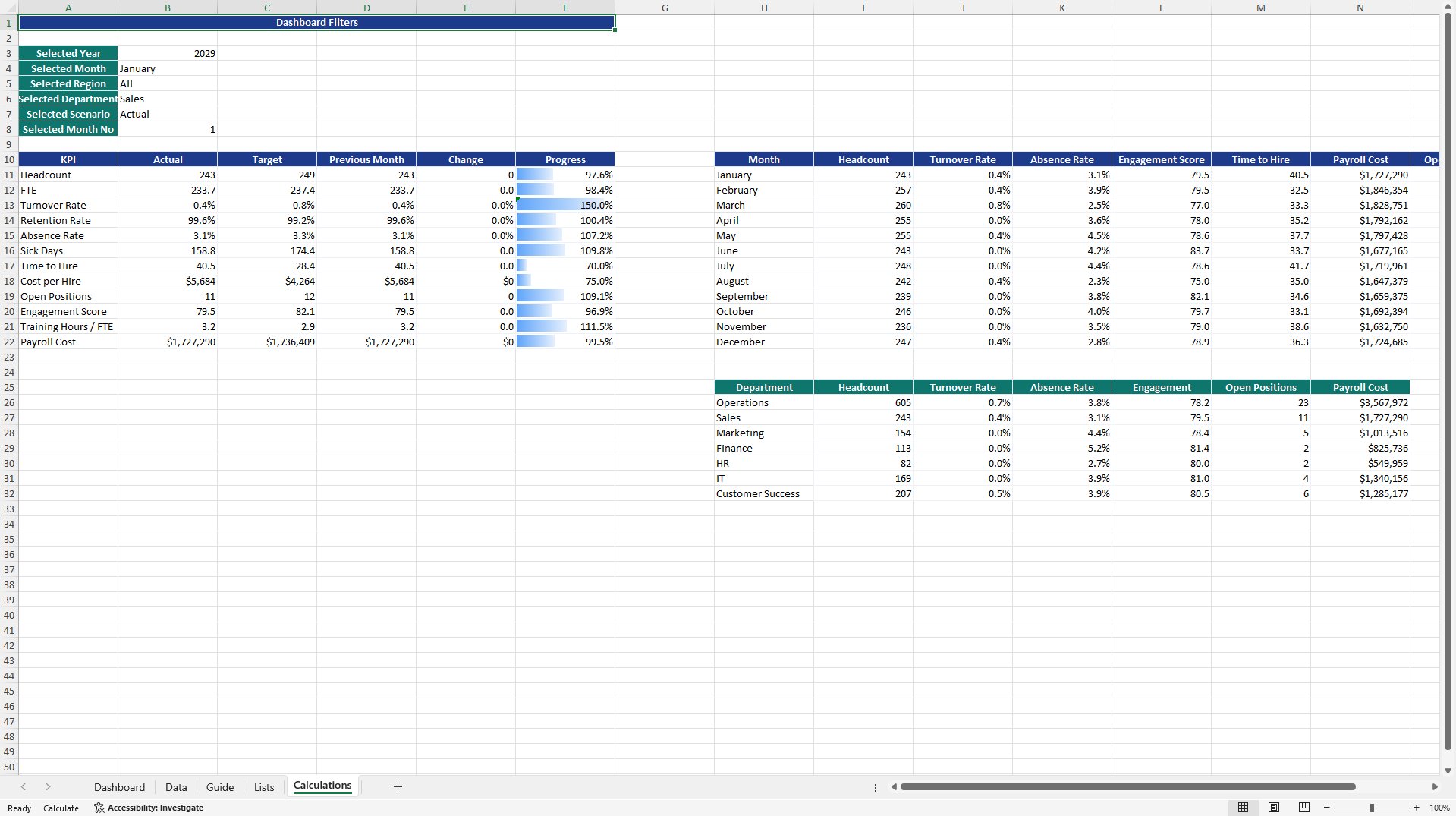Adjust the zoom slider handle
This screenshot has height=816, width=1456.
[1372, 808]
